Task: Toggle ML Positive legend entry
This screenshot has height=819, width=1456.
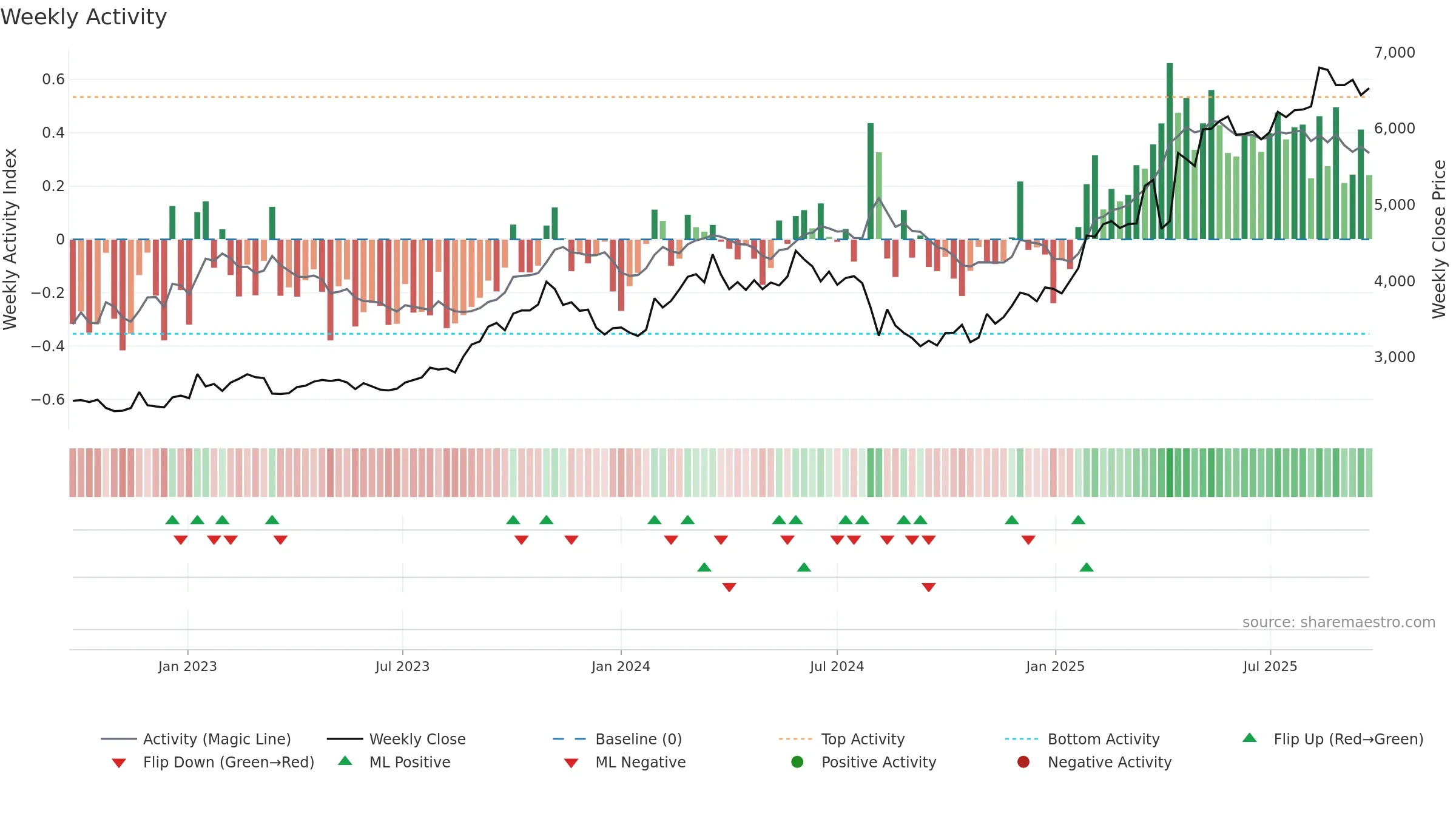Action: tap(394, 762)
